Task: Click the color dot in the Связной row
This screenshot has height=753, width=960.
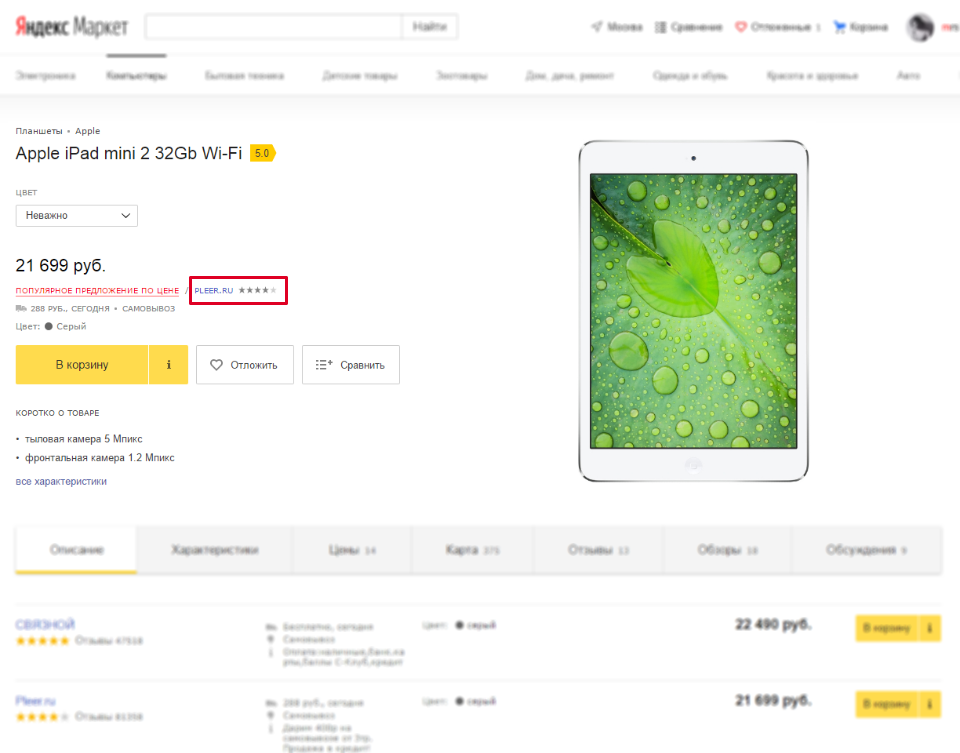Action: [459, 625]
